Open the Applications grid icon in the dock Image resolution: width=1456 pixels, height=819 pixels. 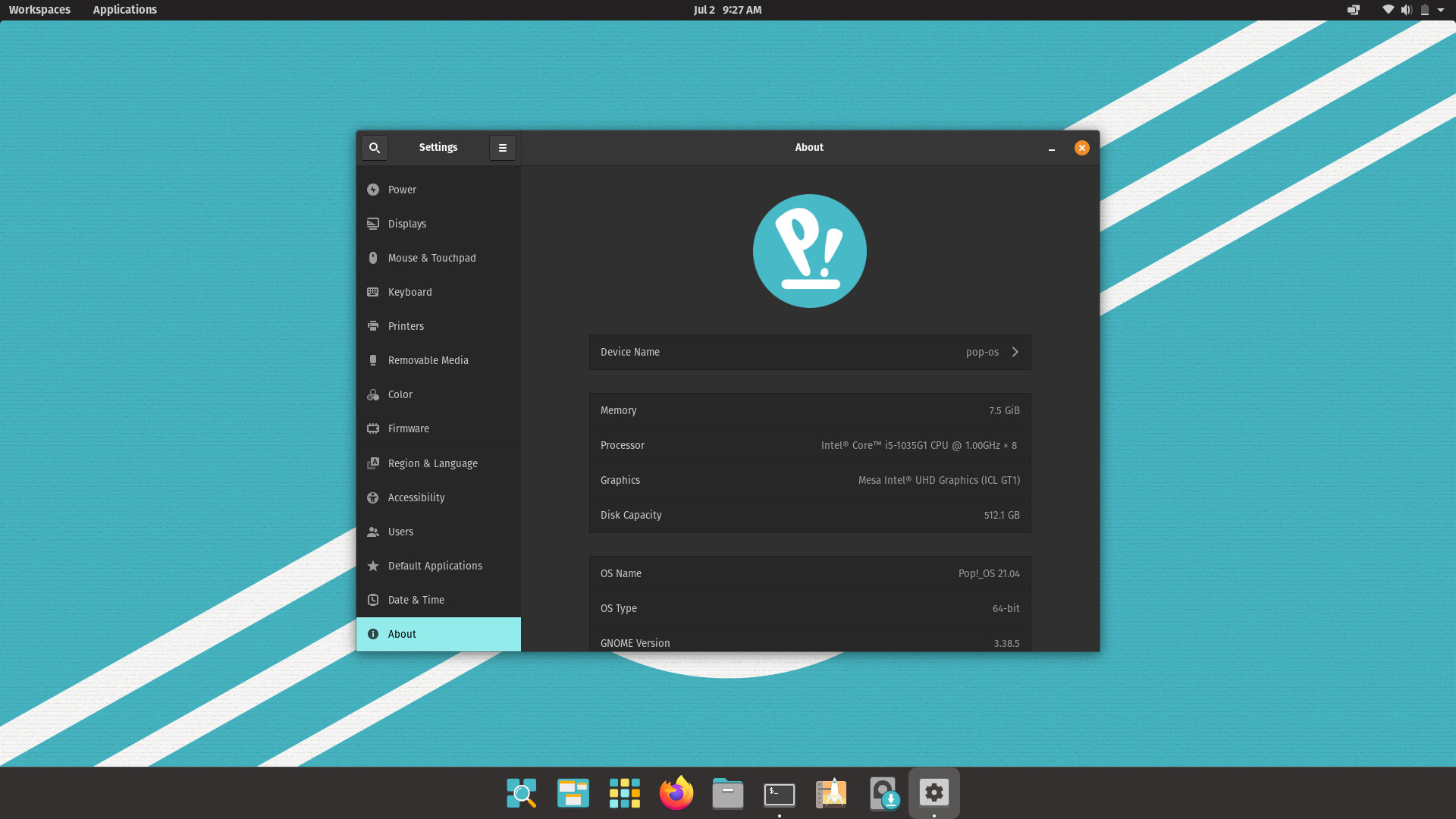[624, 793]
